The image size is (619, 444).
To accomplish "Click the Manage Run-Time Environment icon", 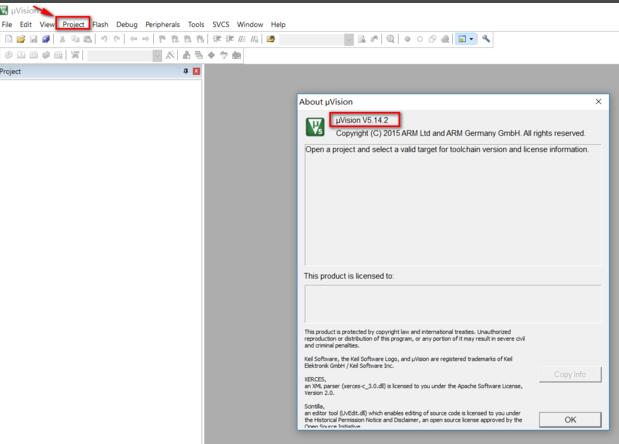I will pyautogui.click(x=211, y=55).
